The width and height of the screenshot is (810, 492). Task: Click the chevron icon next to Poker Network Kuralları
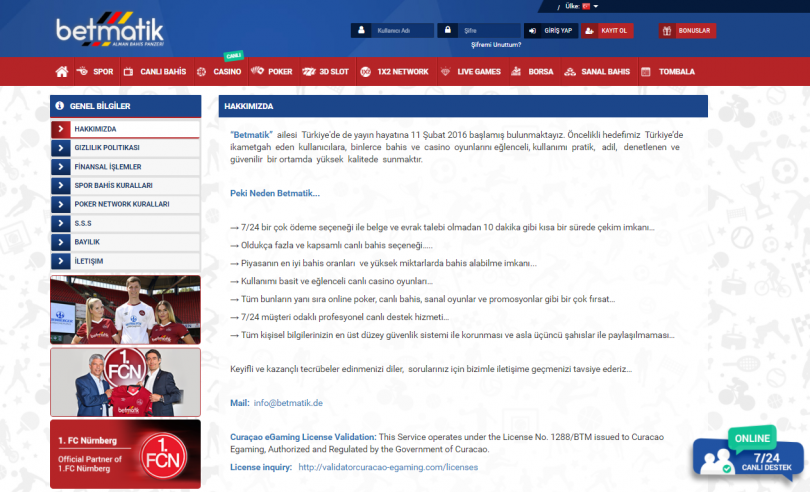coord(60,204)
